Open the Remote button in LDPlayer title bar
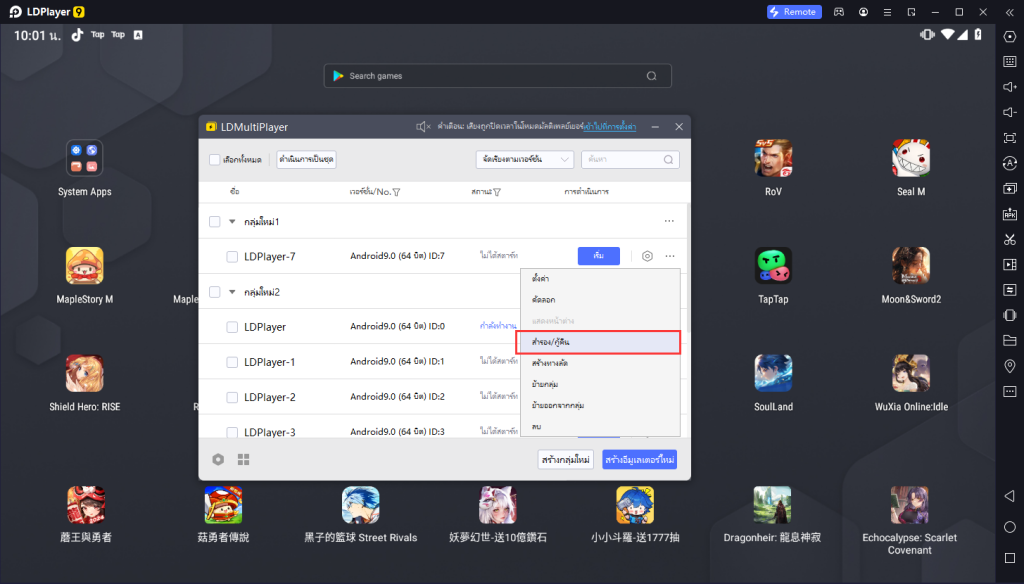Image resolution: width=1024 pixels, height=584 pixels. click(x=794, y=12)
